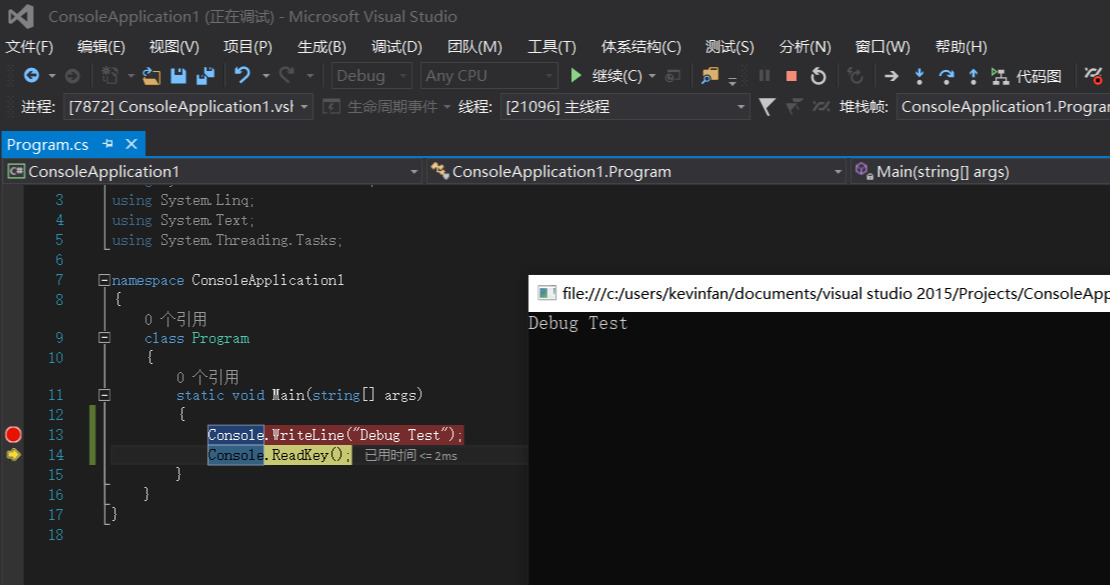Select the Step Over debug icon
The height and width of the screenshot is (585, 1110).
tap(947, 75)
